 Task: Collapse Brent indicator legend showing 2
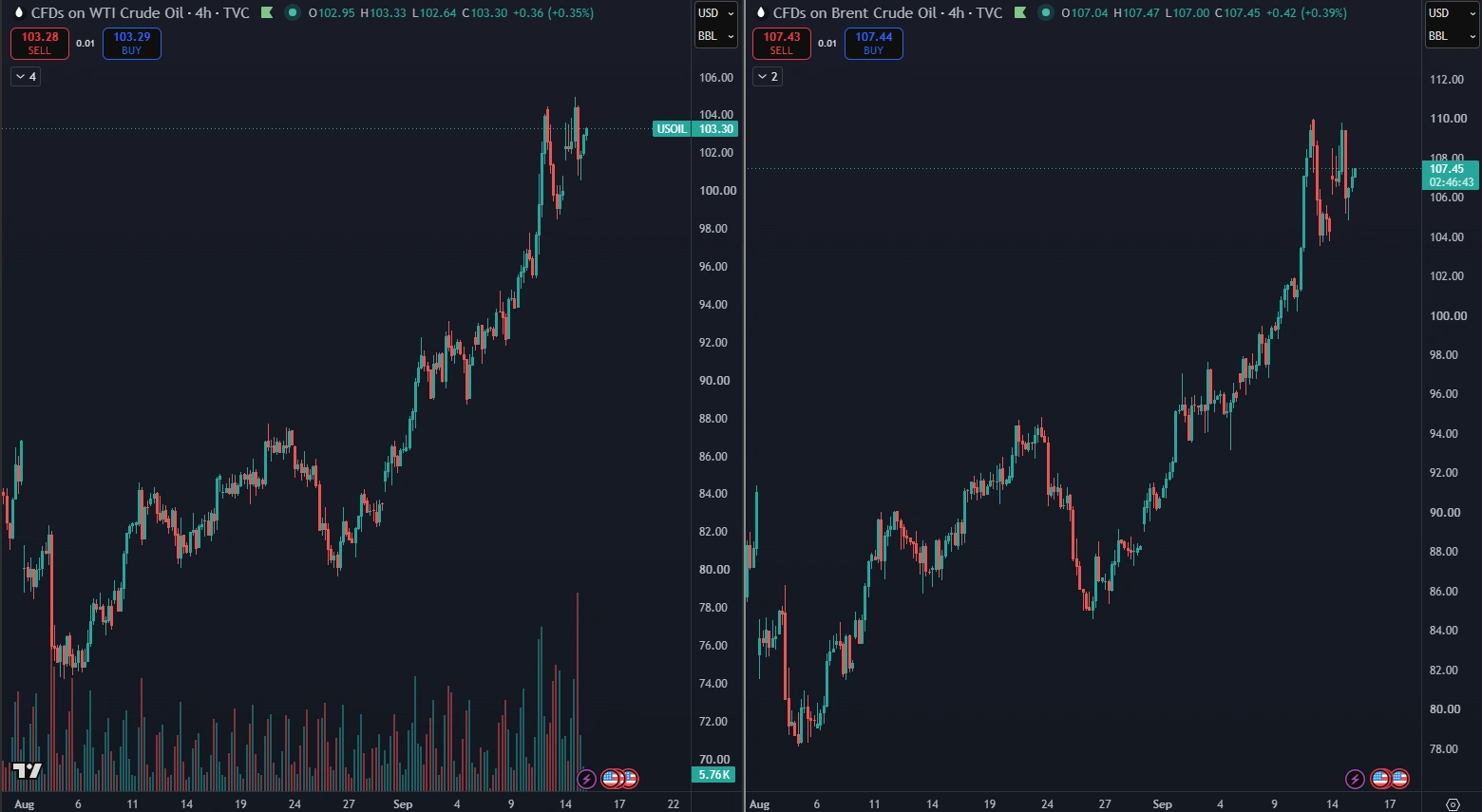point(768,77)
